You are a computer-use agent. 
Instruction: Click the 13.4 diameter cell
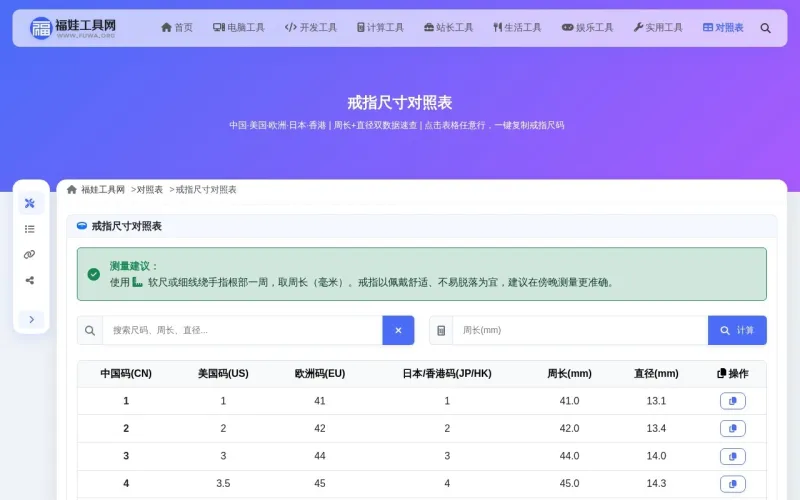(656, 429)
